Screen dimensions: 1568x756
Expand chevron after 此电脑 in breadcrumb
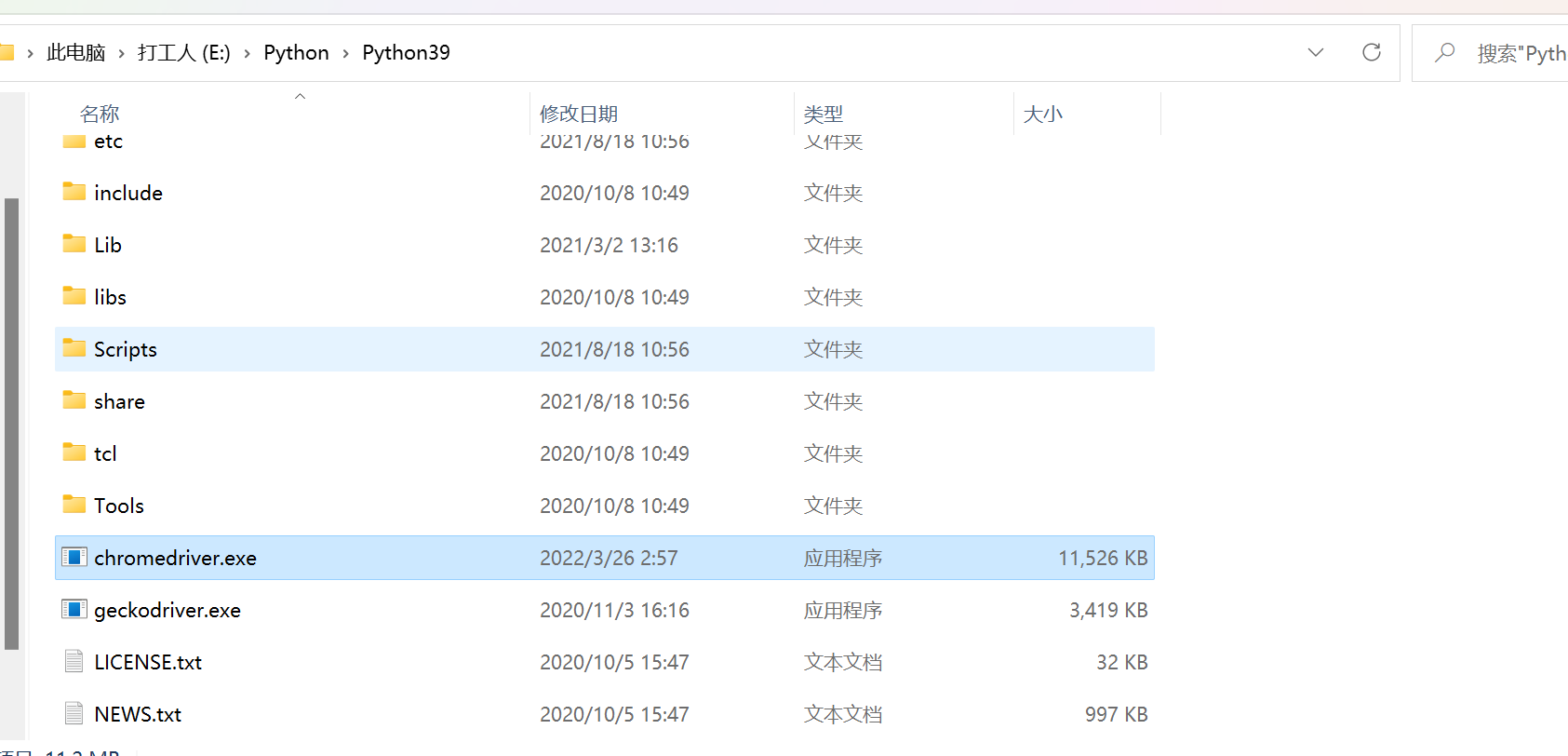coord(121,53)
